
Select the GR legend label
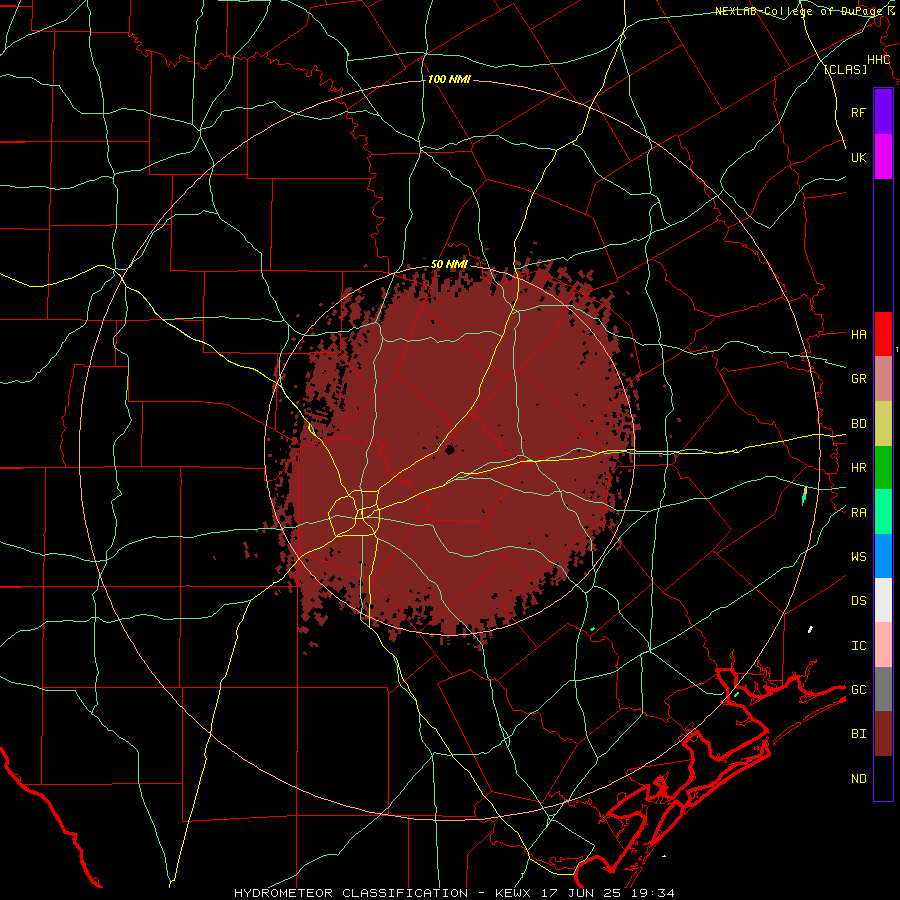[x=859, y=379]
